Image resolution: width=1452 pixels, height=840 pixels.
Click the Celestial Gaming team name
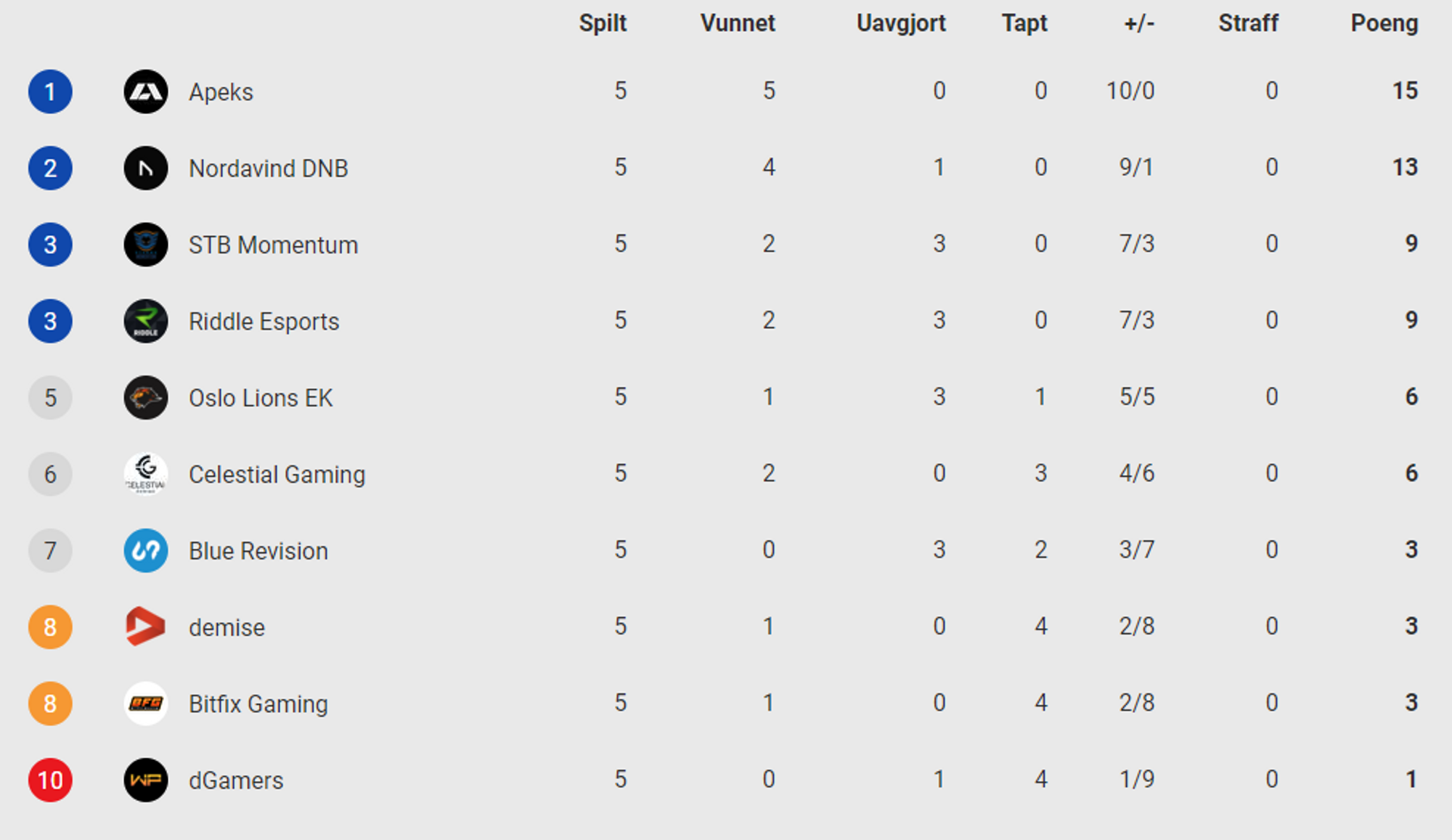[x=277, y=475]
